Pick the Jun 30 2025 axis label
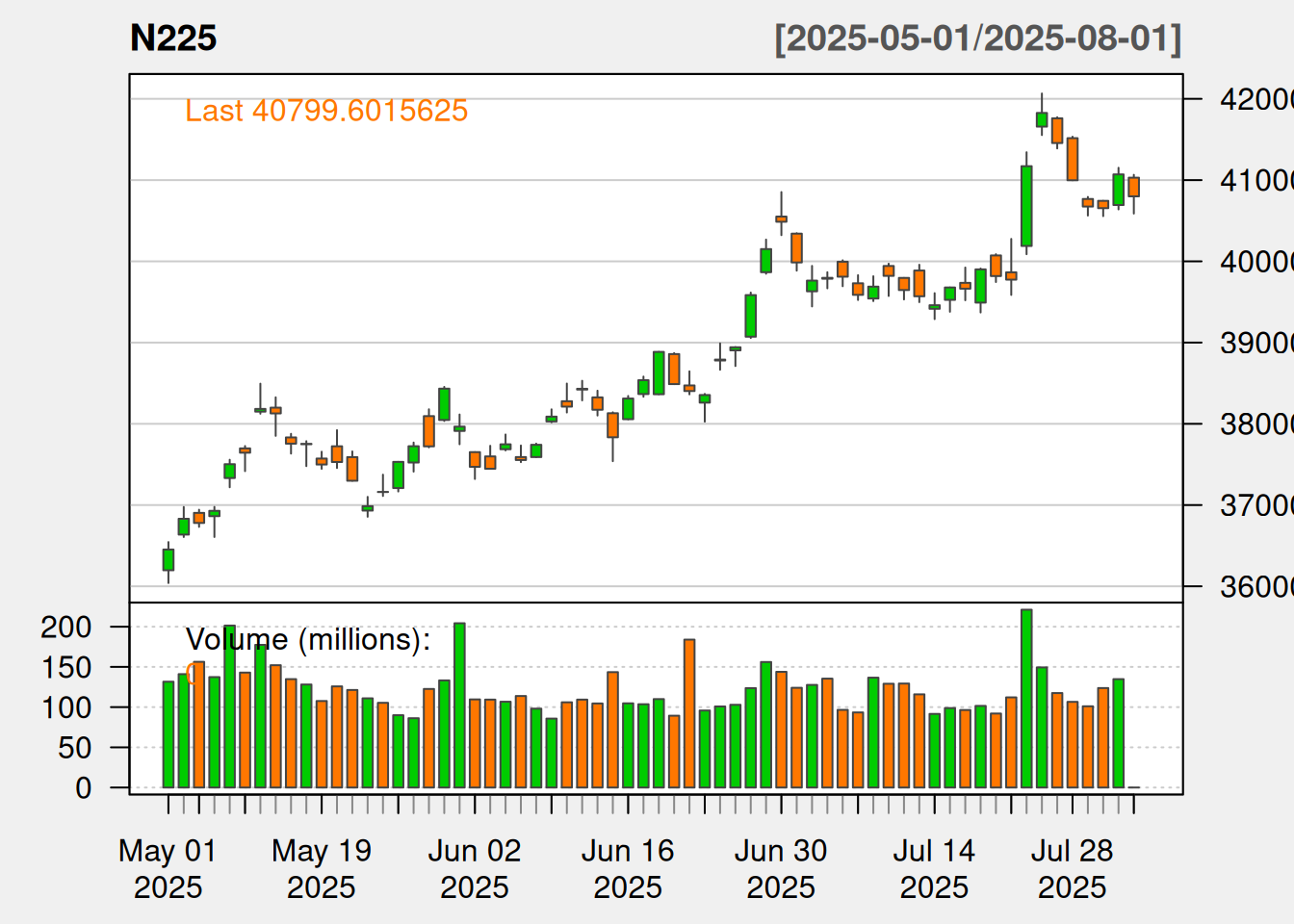The height and width of the screenshot is (924, 1294). [x=781, y=868]
